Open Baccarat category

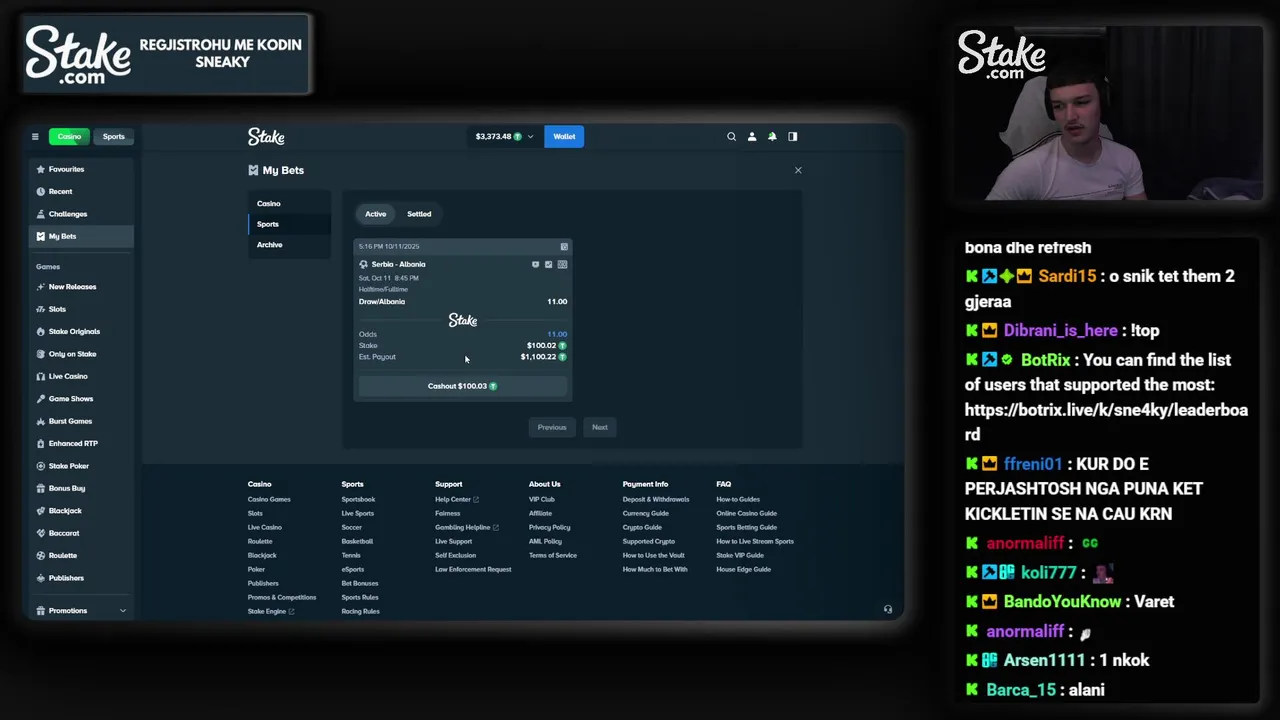click(81, 533)
